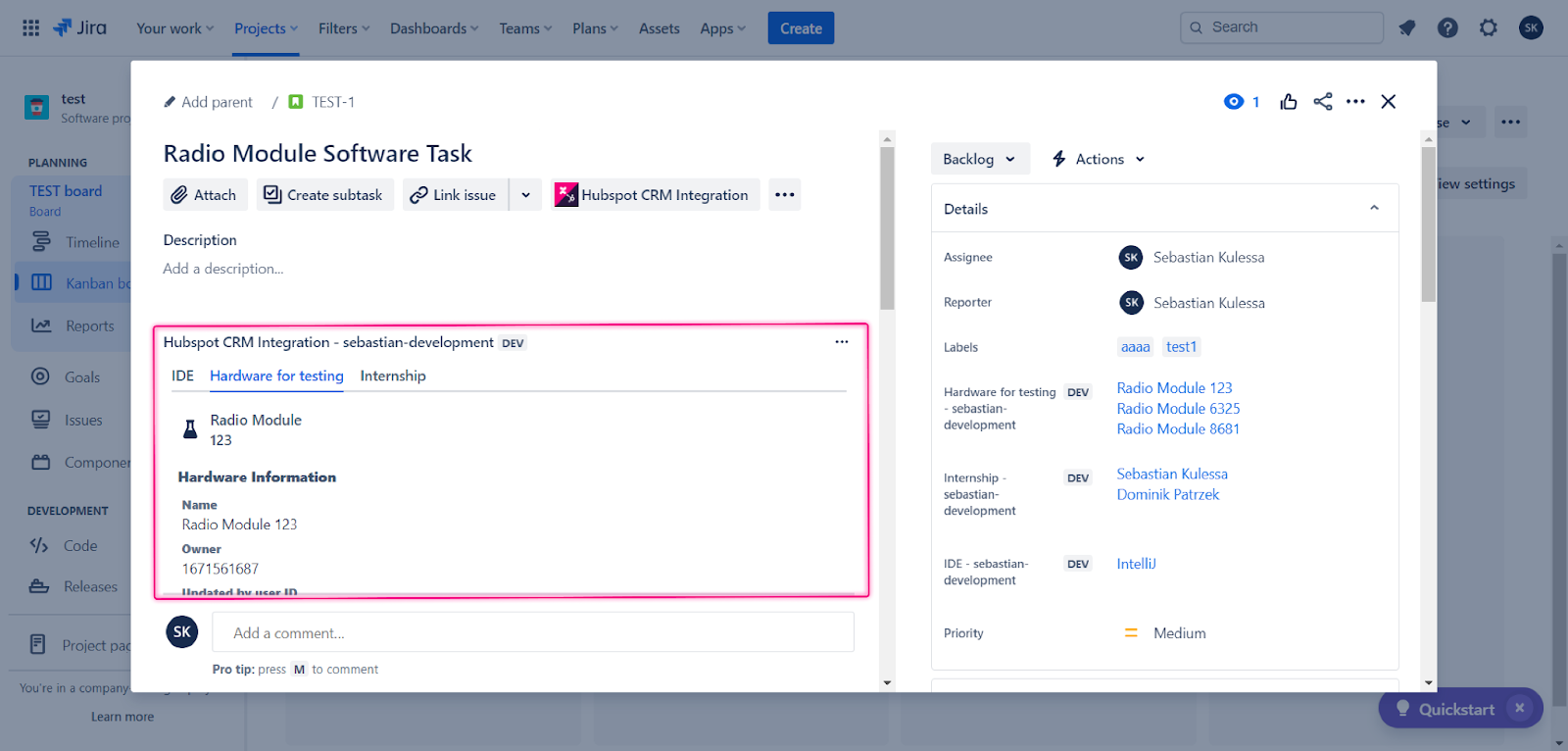Viewport: 1568px width, 751px height.
Task: Open the IntelliJ link
Action: coord(1137,564)
